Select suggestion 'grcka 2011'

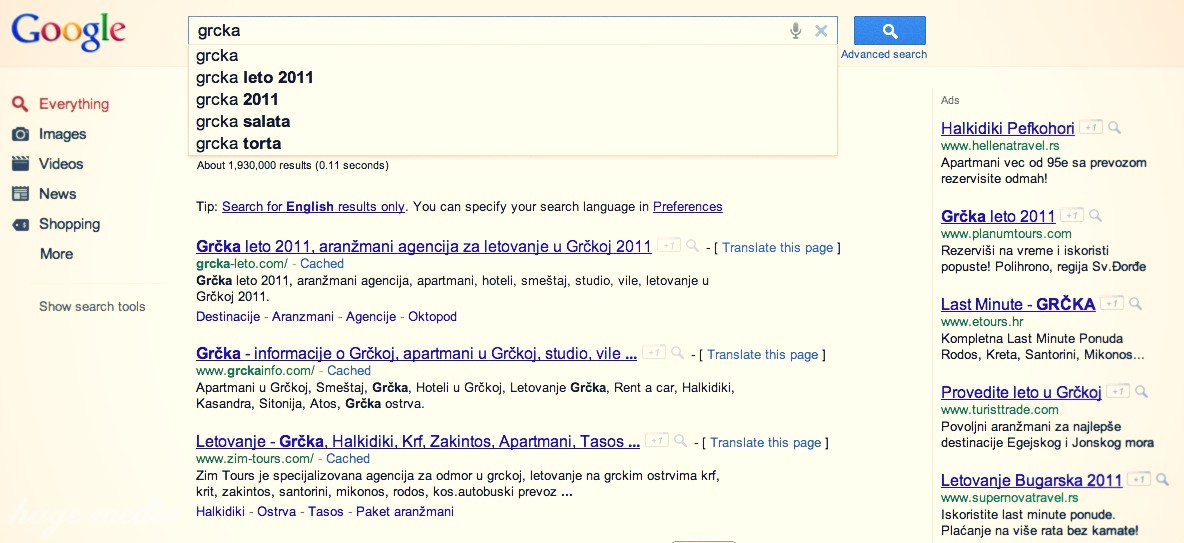click(x=513, y=100)
